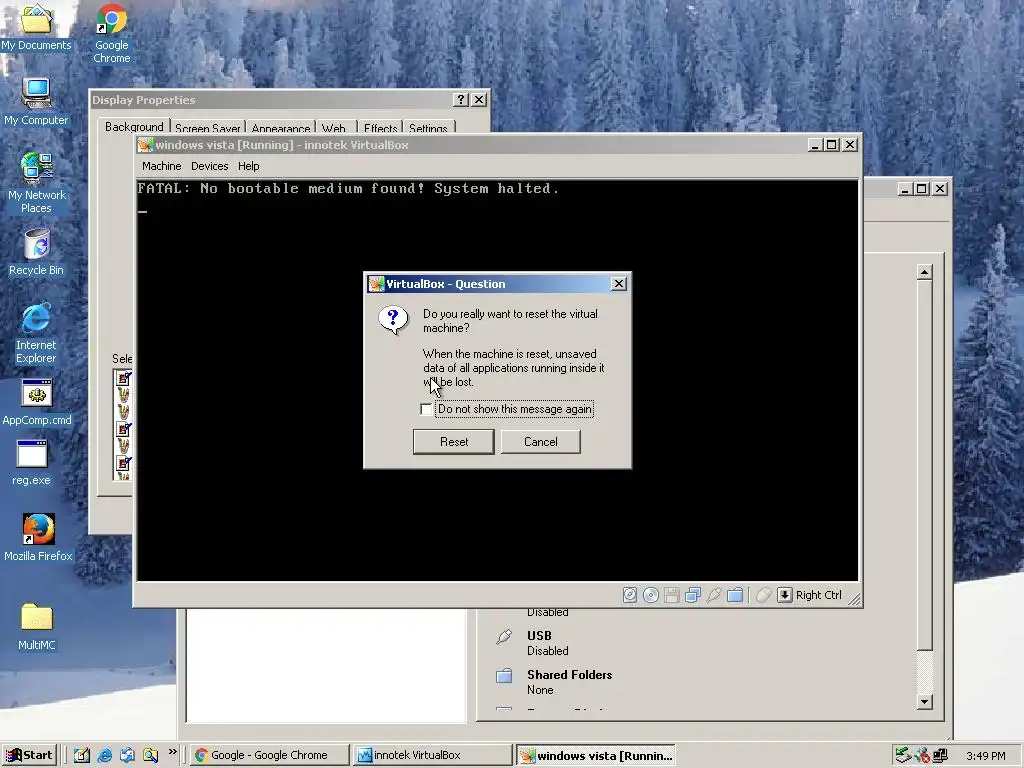Viewport: 1024px width, 768px height.
Task: Switch to innotek VirtualBox taskbar button
Action: coord(431,755)
